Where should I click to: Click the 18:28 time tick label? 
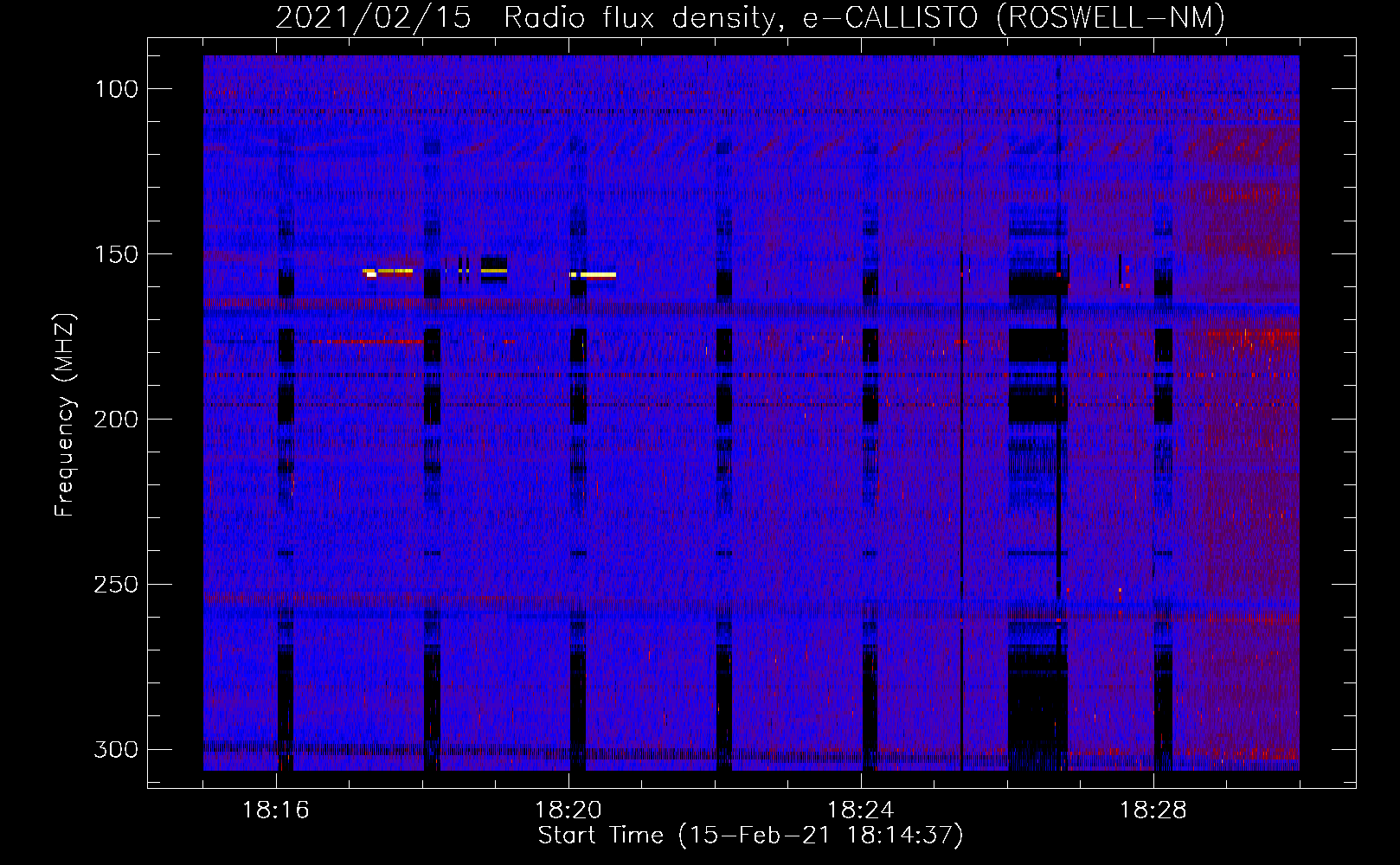tap(1153, 811)
